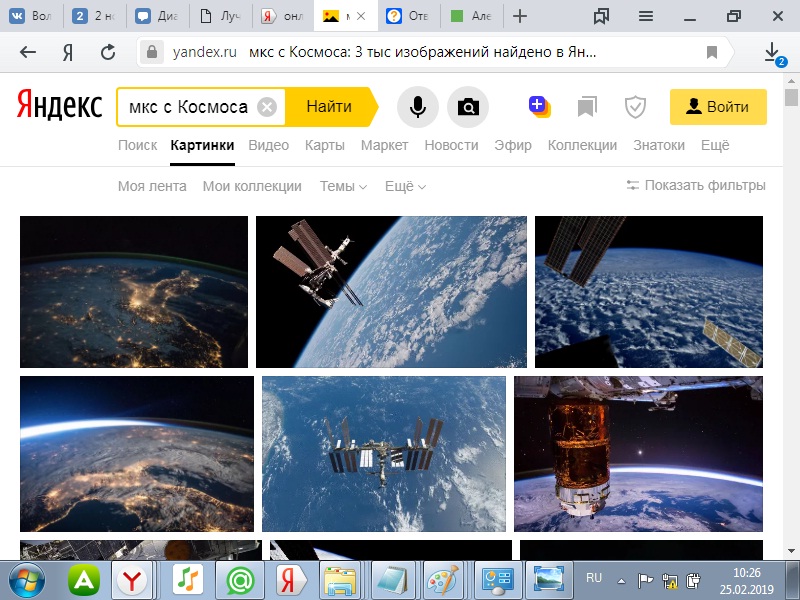This screenshot has height=600, width=800.
Task: Search by image using the camera icon
Action: point(468,107)
